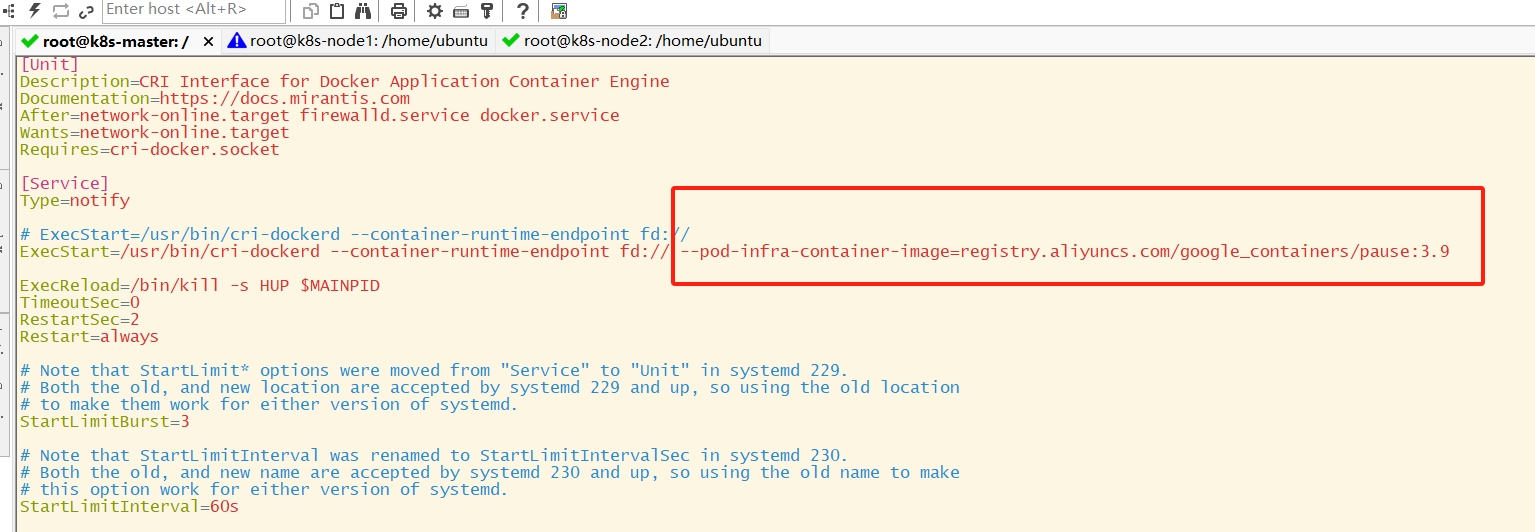Image resolution: width=1535 pixels, height=532 pixels.
Task: Open Session Options gear icon
Action: tap(435, 11)
